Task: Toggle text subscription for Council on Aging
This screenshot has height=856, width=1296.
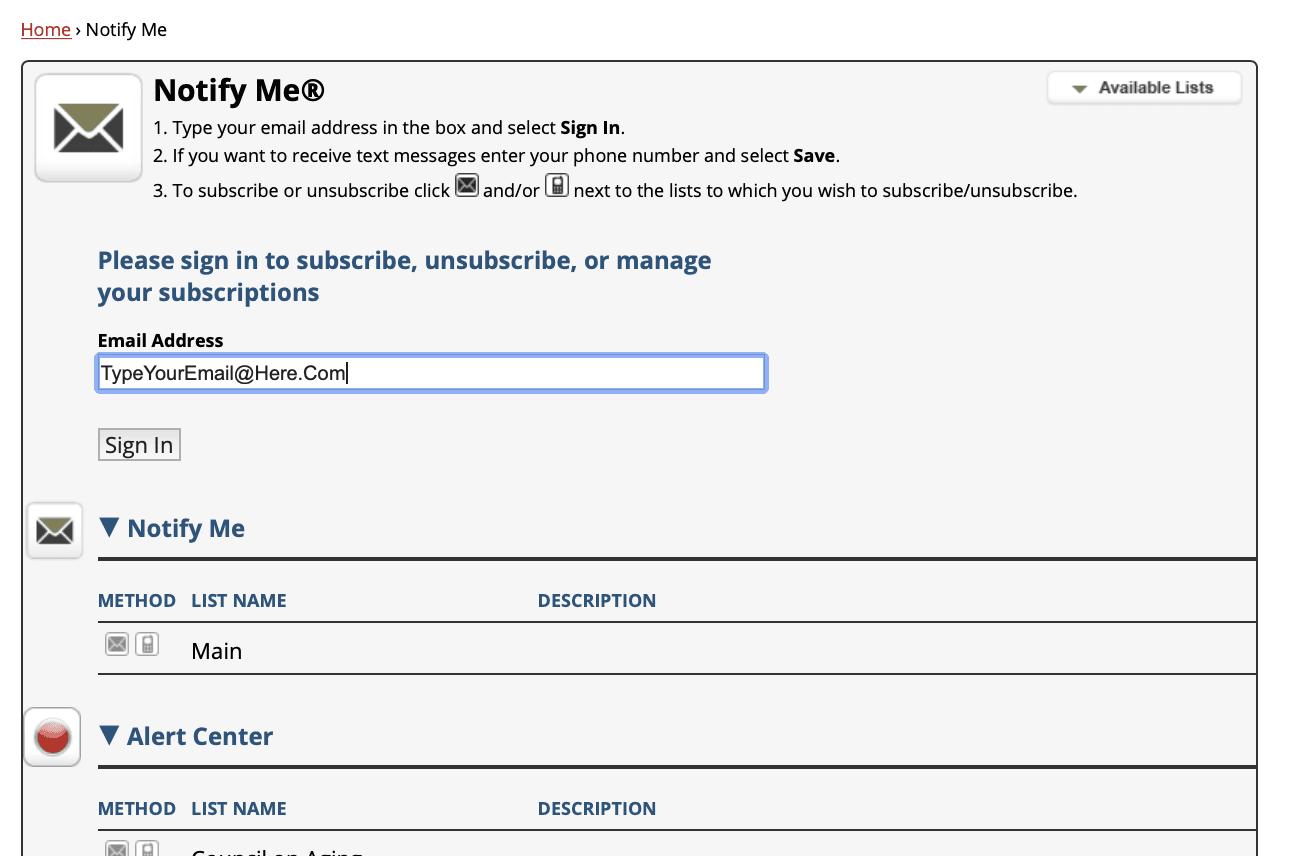Action: [x=147, y=849]
